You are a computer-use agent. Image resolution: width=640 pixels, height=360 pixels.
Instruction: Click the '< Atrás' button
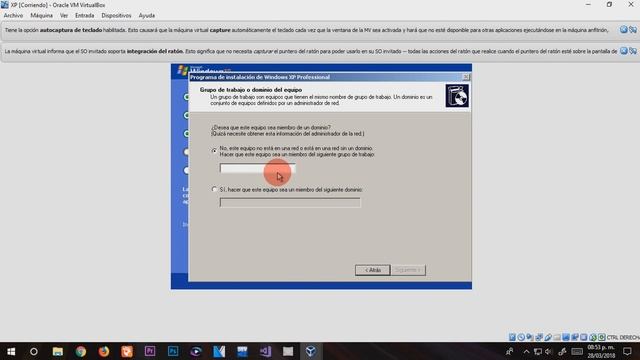coord(372,270)
